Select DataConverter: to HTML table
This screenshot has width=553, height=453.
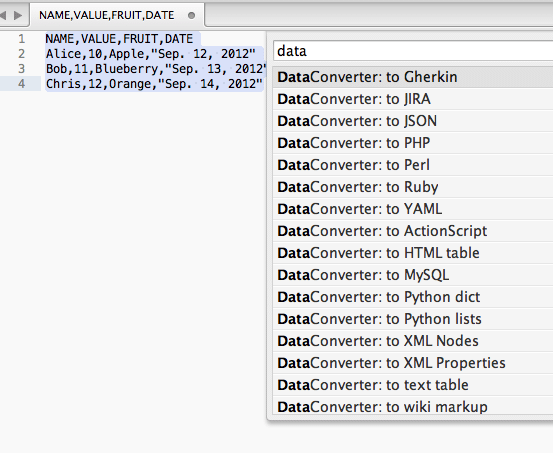point(413,253)
